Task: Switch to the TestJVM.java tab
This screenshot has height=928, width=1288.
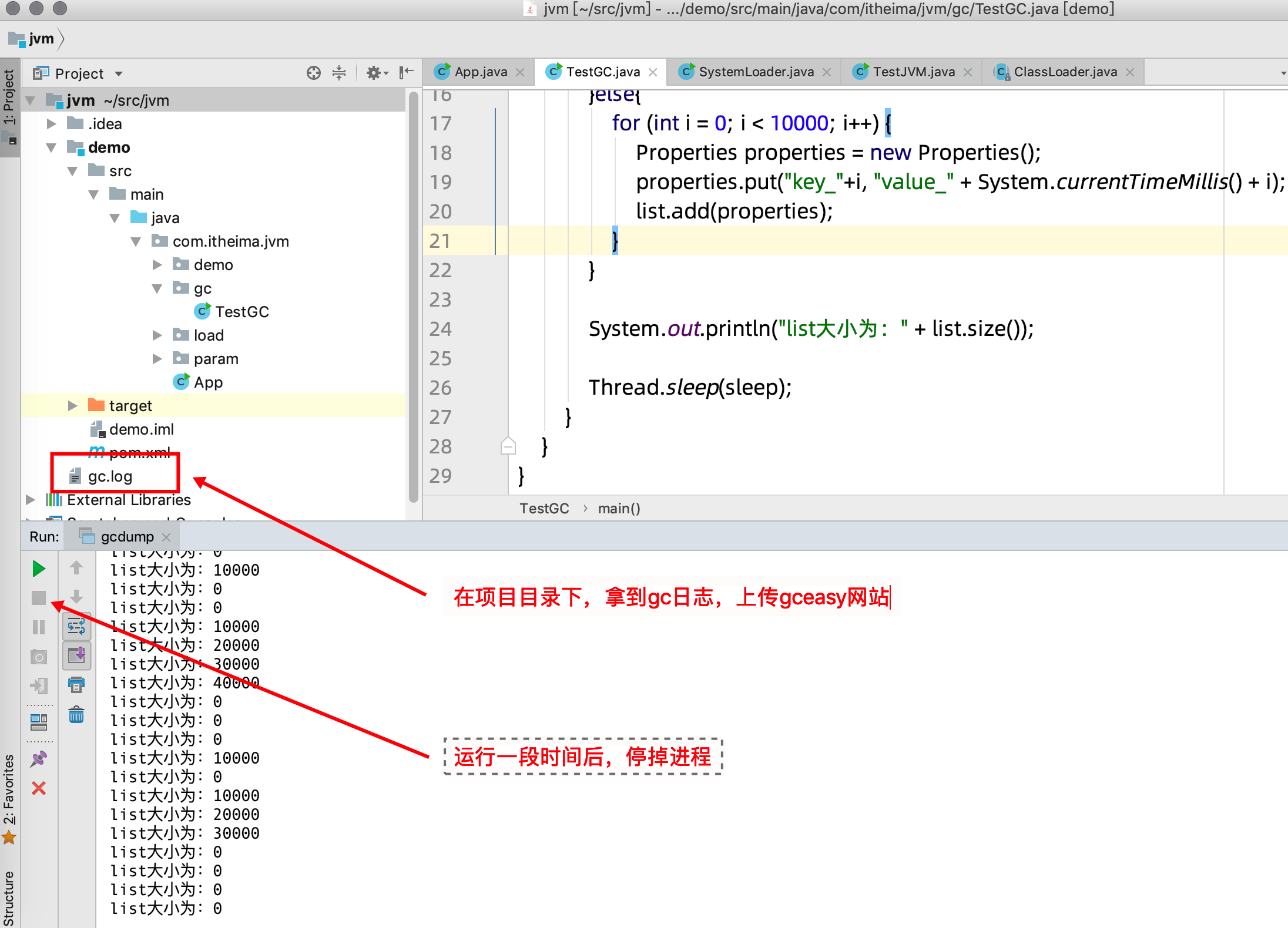Action: tap(913, 72)
